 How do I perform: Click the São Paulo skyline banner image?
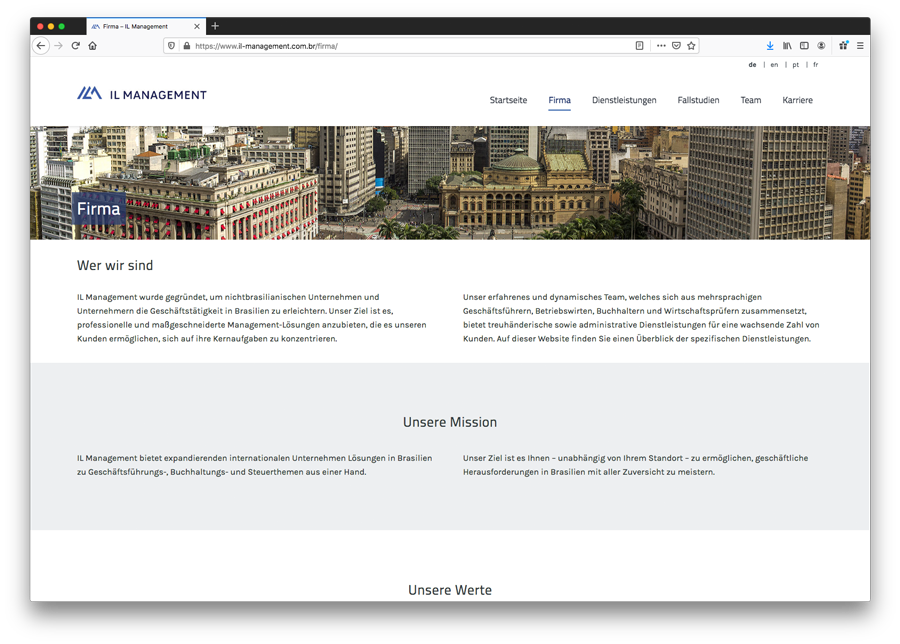click(450, 183)
